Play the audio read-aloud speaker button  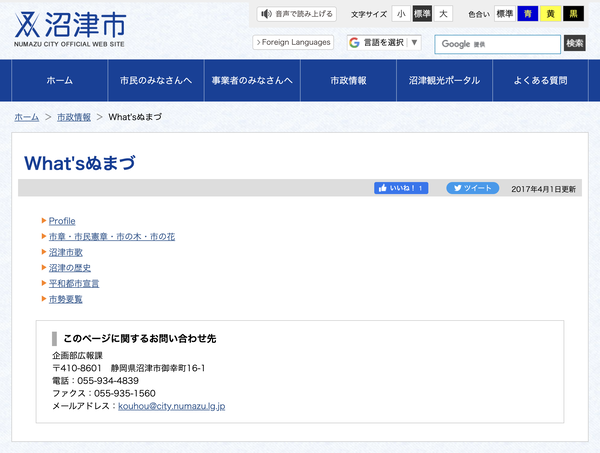(x=297, y=14)
